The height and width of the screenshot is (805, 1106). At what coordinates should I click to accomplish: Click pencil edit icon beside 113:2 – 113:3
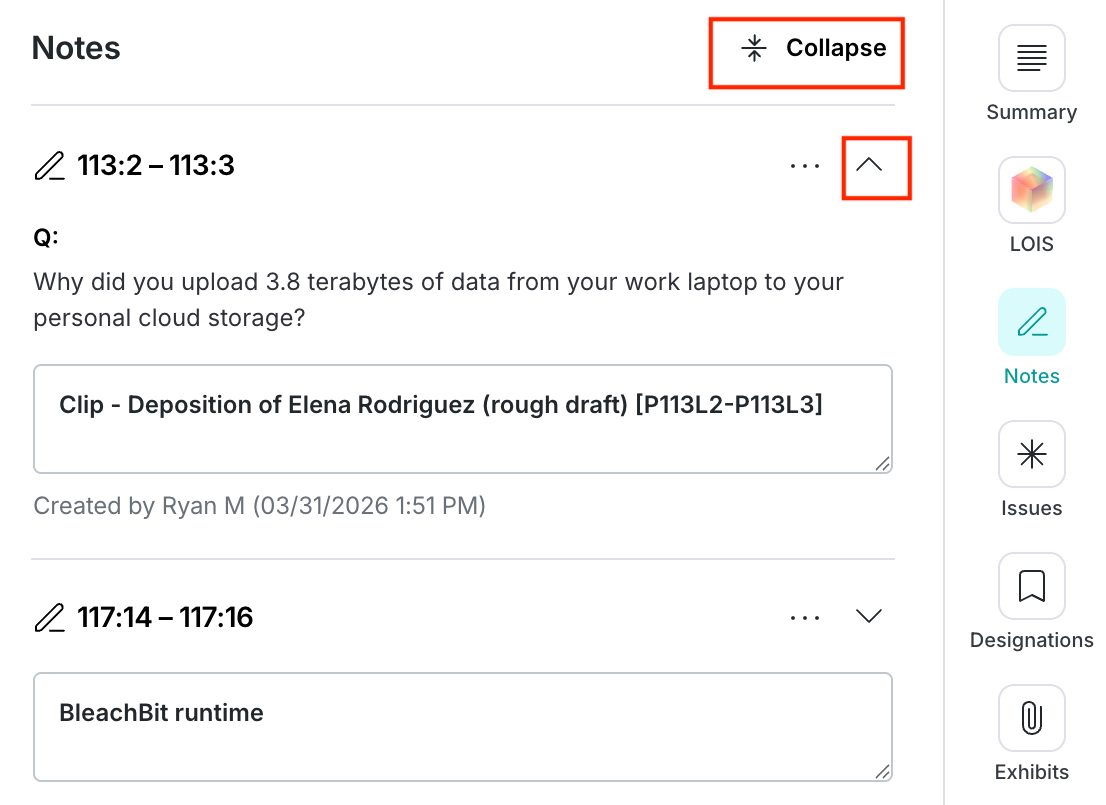coord(49,166)
